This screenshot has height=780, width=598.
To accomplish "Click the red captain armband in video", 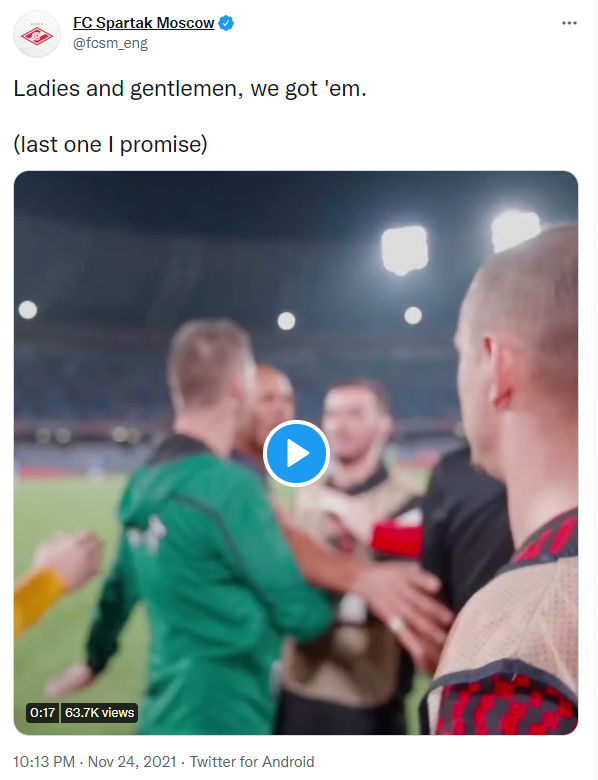I will coord(397,538).
